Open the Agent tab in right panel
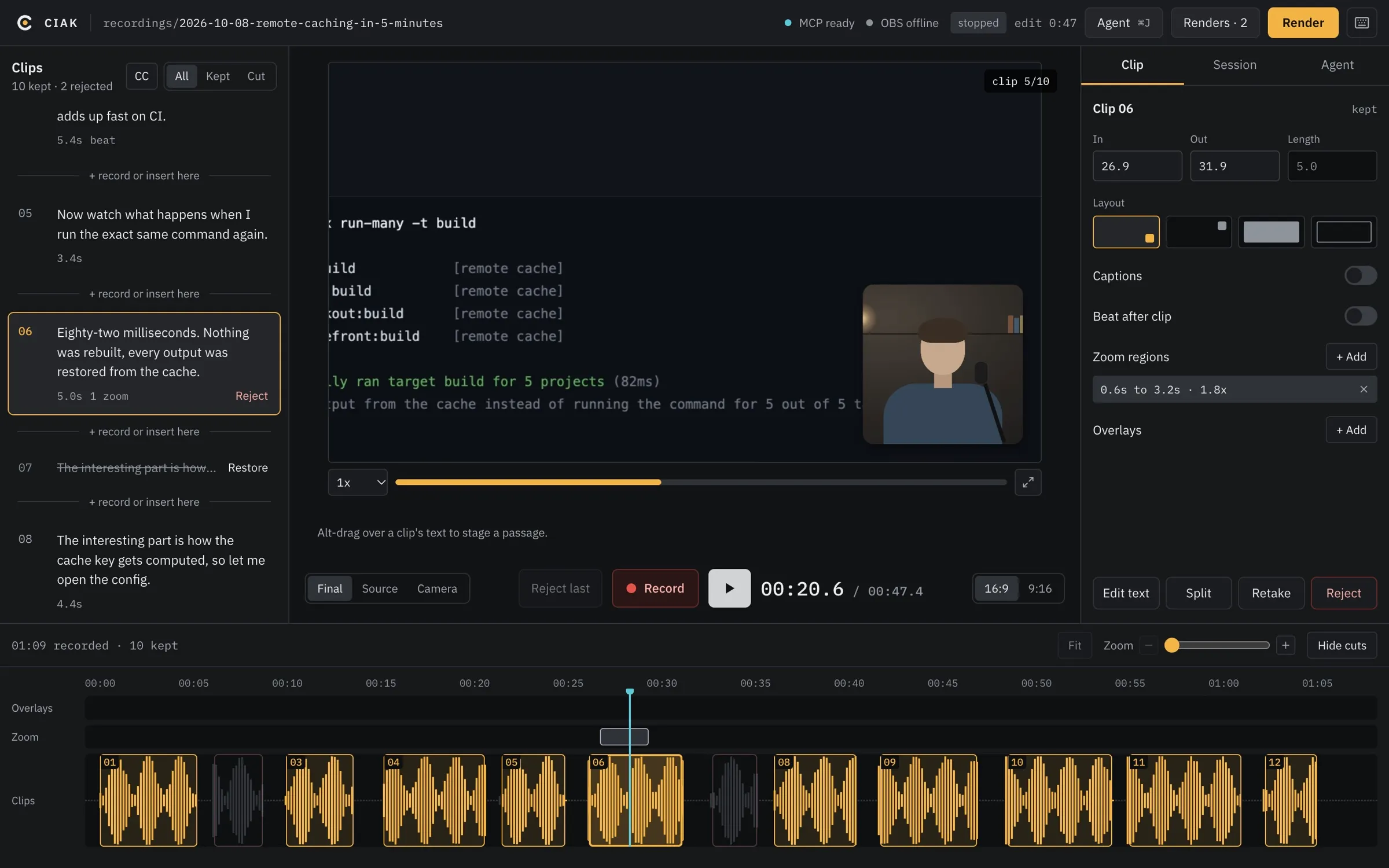The width and height of the screenshot is (1389, 868). point(1337,65)
